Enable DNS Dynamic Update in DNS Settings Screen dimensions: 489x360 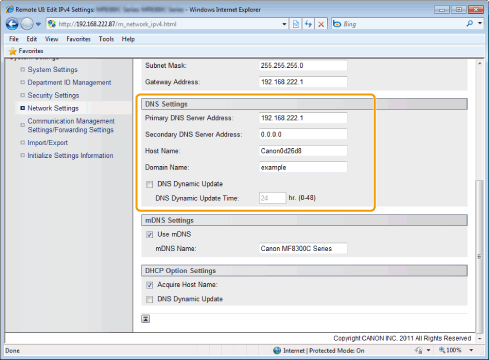149,184
